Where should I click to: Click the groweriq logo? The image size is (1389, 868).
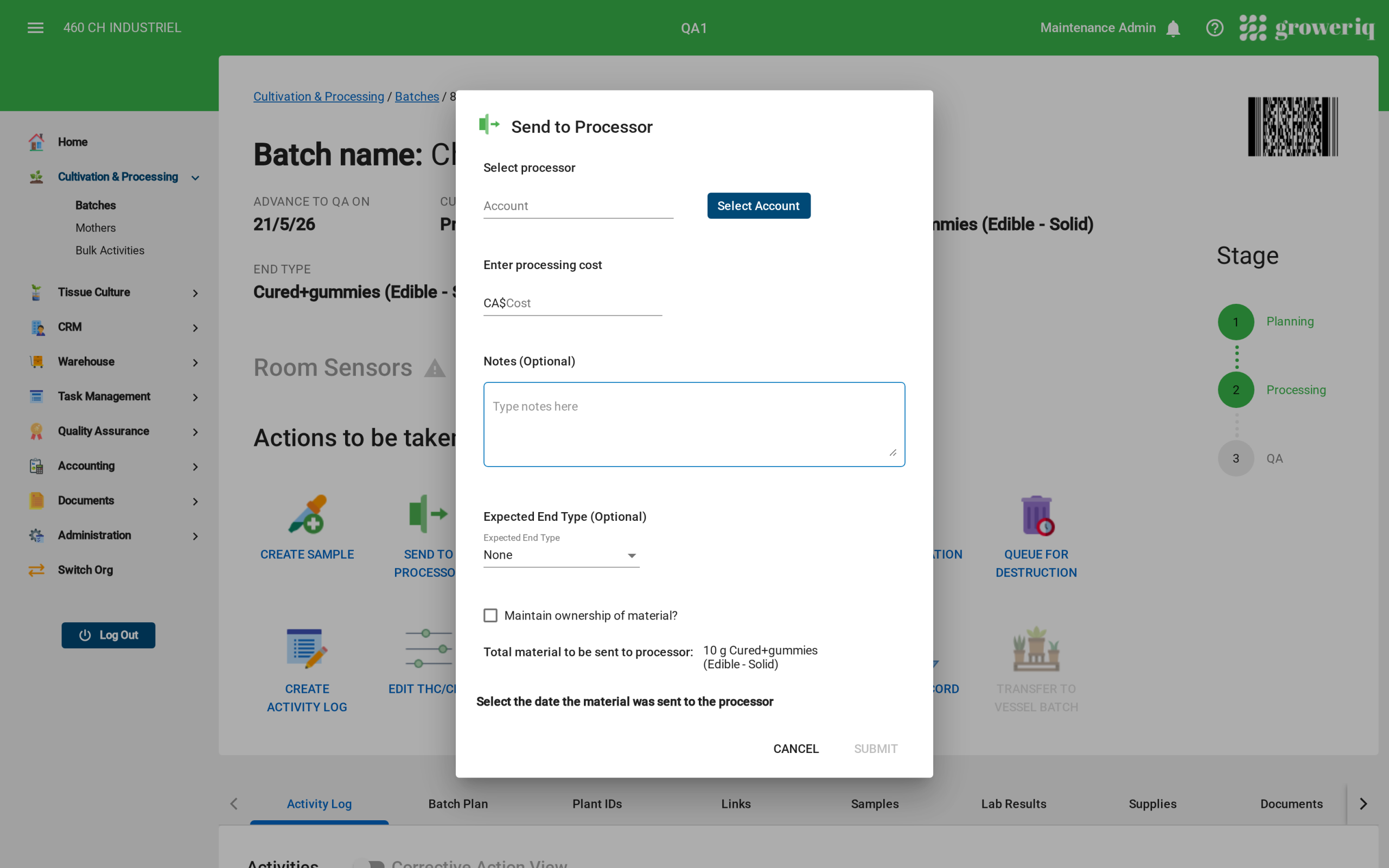[1307, 28]
